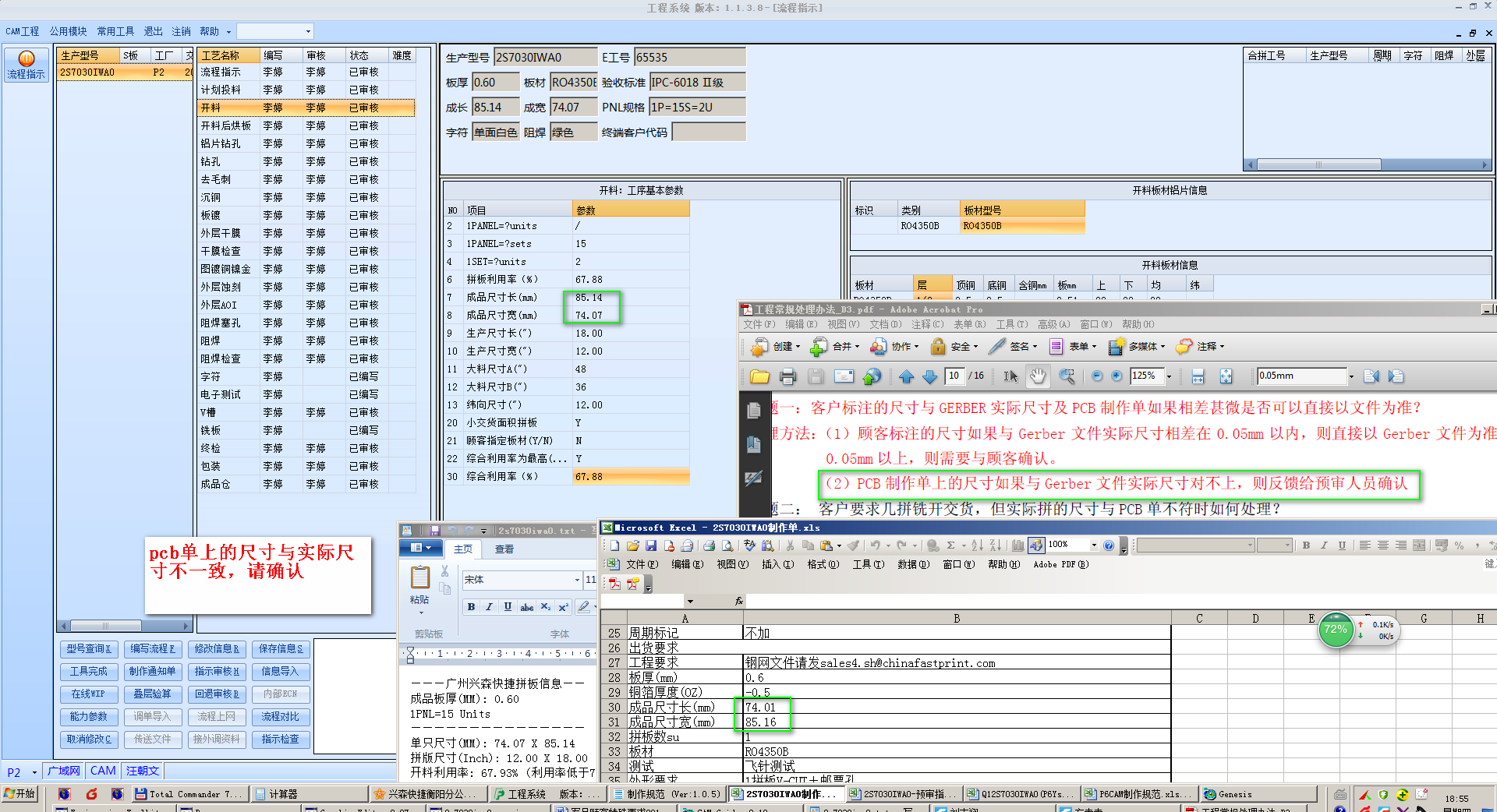
Task: Click the highlight color pen in WordPad
Action: pos(584,607)
